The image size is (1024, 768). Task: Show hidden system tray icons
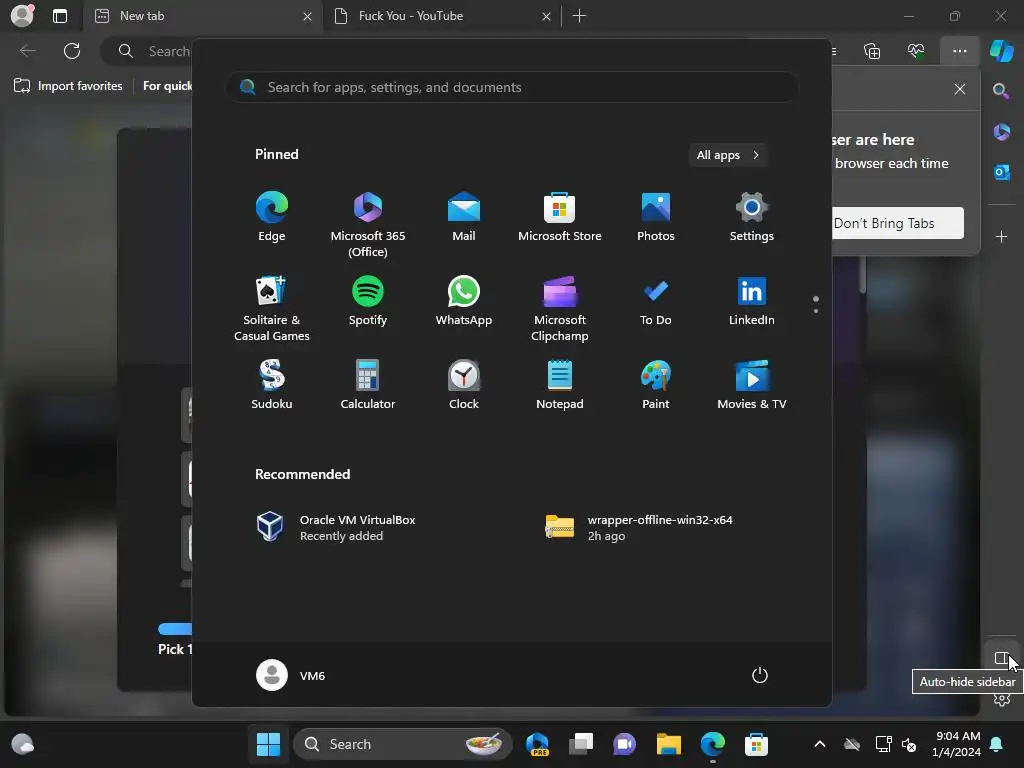[x=820, y=744]
